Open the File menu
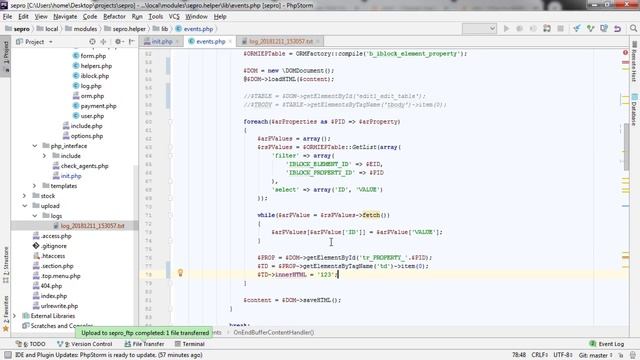This screenshot has height=360, width=640. point(7,16)
